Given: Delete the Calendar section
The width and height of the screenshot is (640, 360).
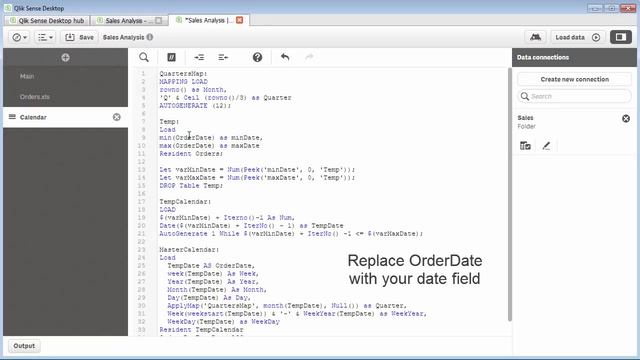Looking at the screenshot, I should pos(117,117).
